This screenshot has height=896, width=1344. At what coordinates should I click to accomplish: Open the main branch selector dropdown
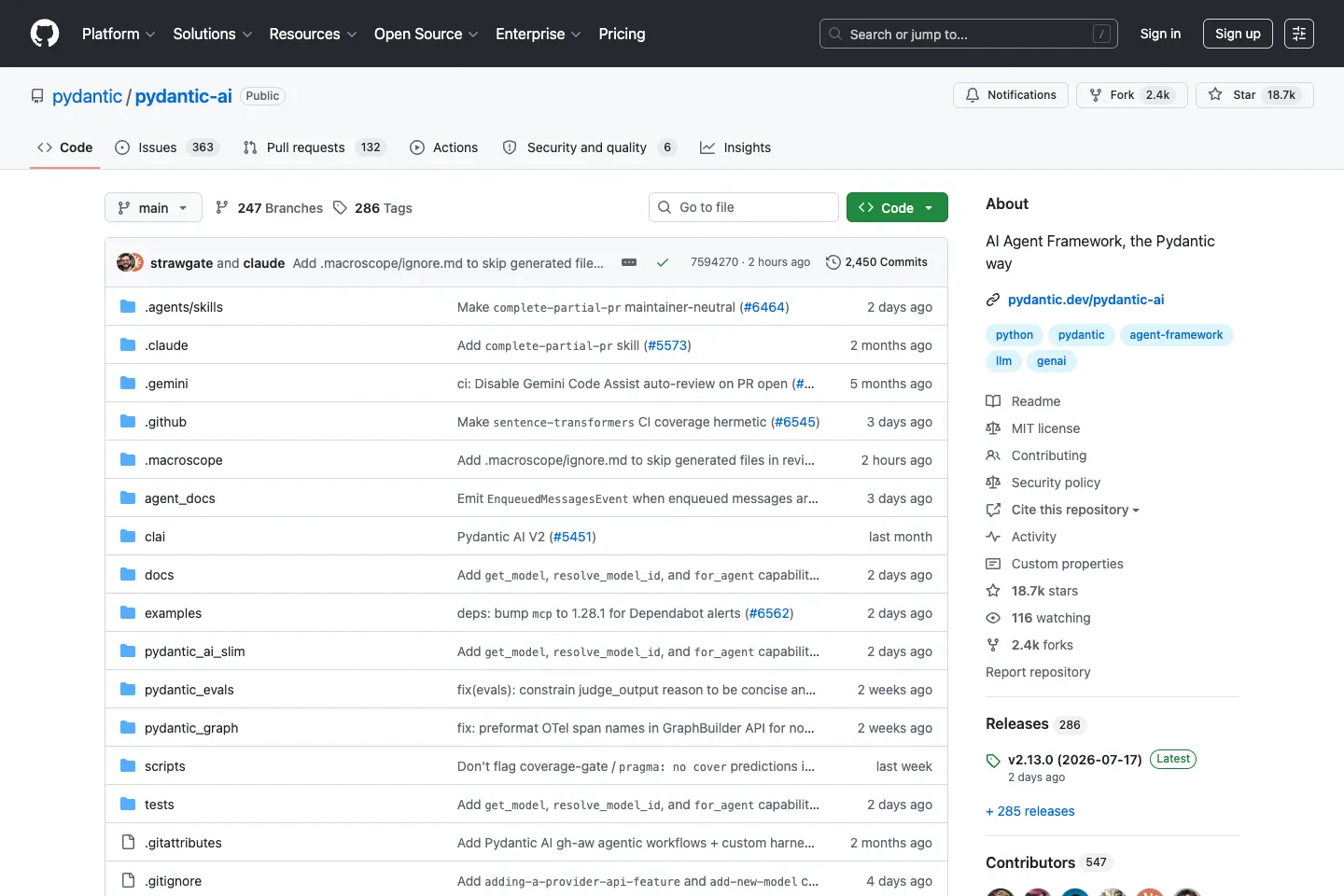click(x=153, y=207)
